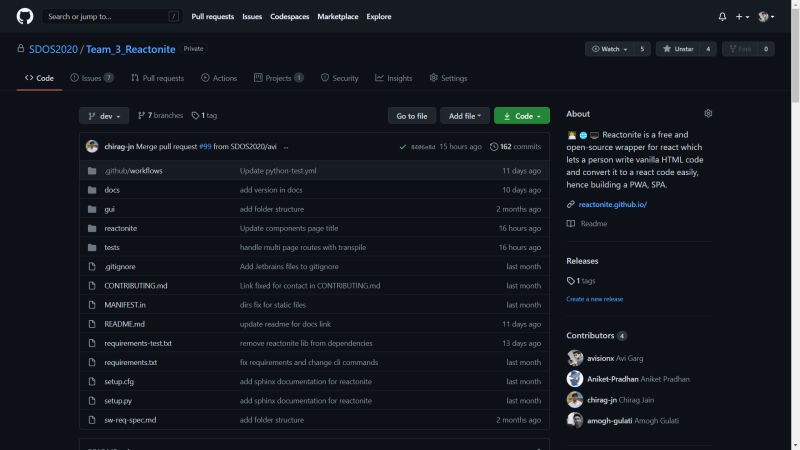Click the link icon beside reactonite.github.io

570,204
